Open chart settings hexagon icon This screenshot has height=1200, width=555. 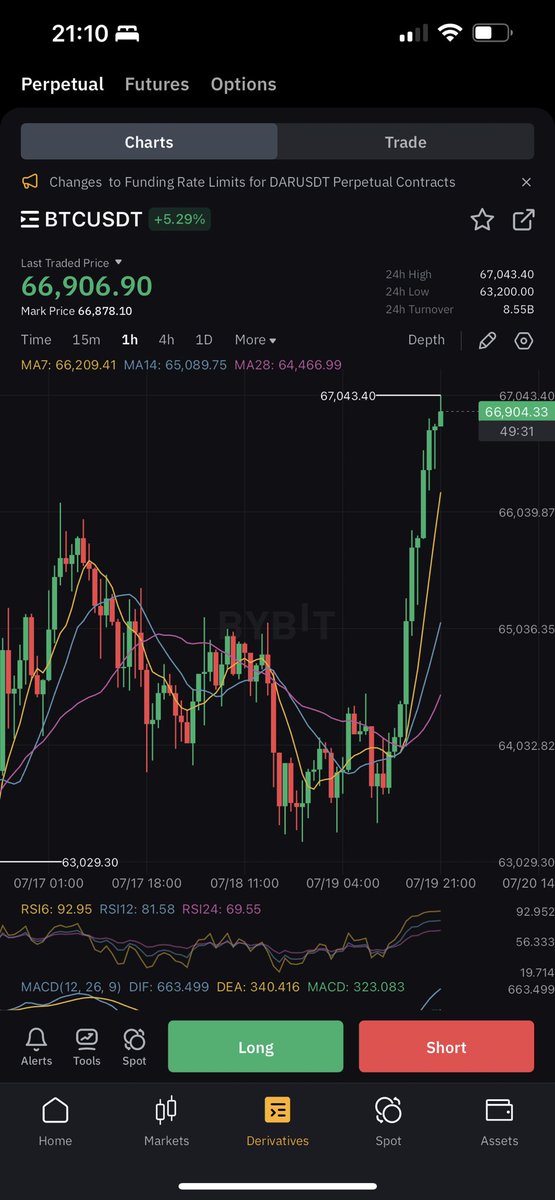(x=524, y=341)
